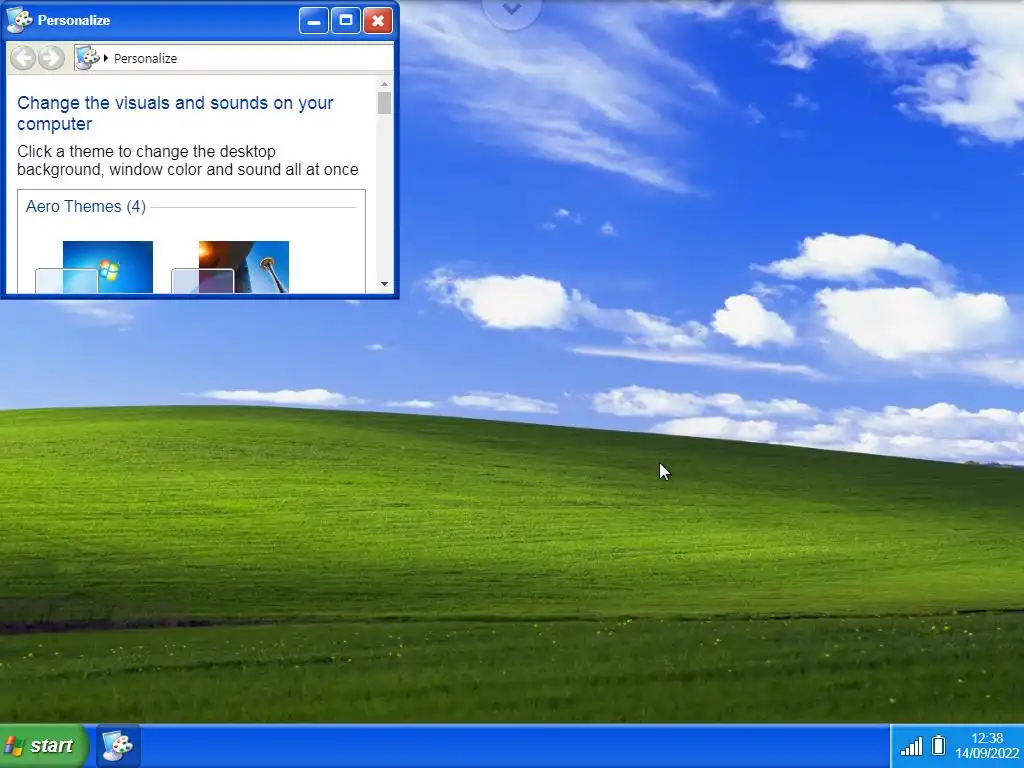
Task: Close the Personalize window
Action: point(377,20)
